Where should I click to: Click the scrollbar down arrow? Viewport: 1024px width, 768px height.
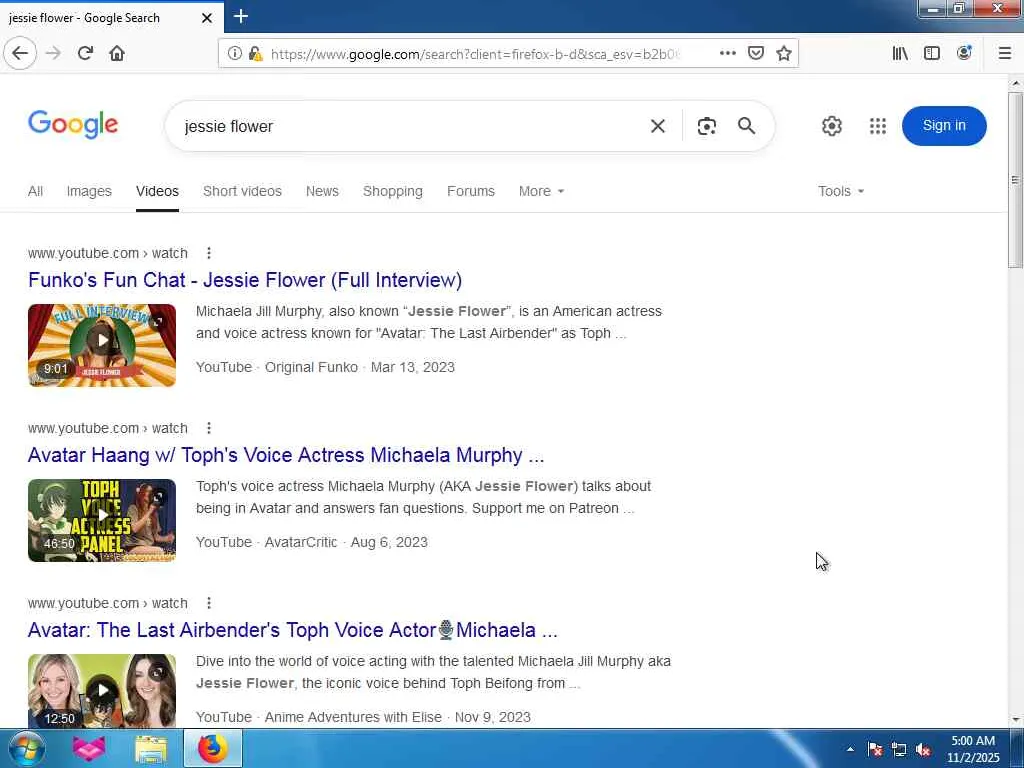coord(1016,720)
